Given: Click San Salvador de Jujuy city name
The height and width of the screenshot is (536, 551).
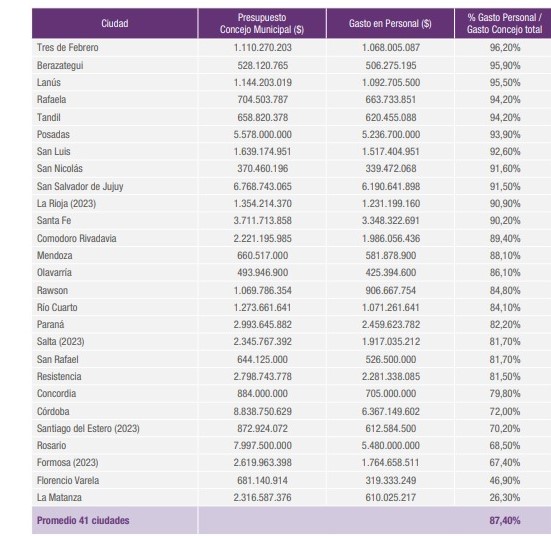Looking at the screenshot, I should tap(80, 186).
